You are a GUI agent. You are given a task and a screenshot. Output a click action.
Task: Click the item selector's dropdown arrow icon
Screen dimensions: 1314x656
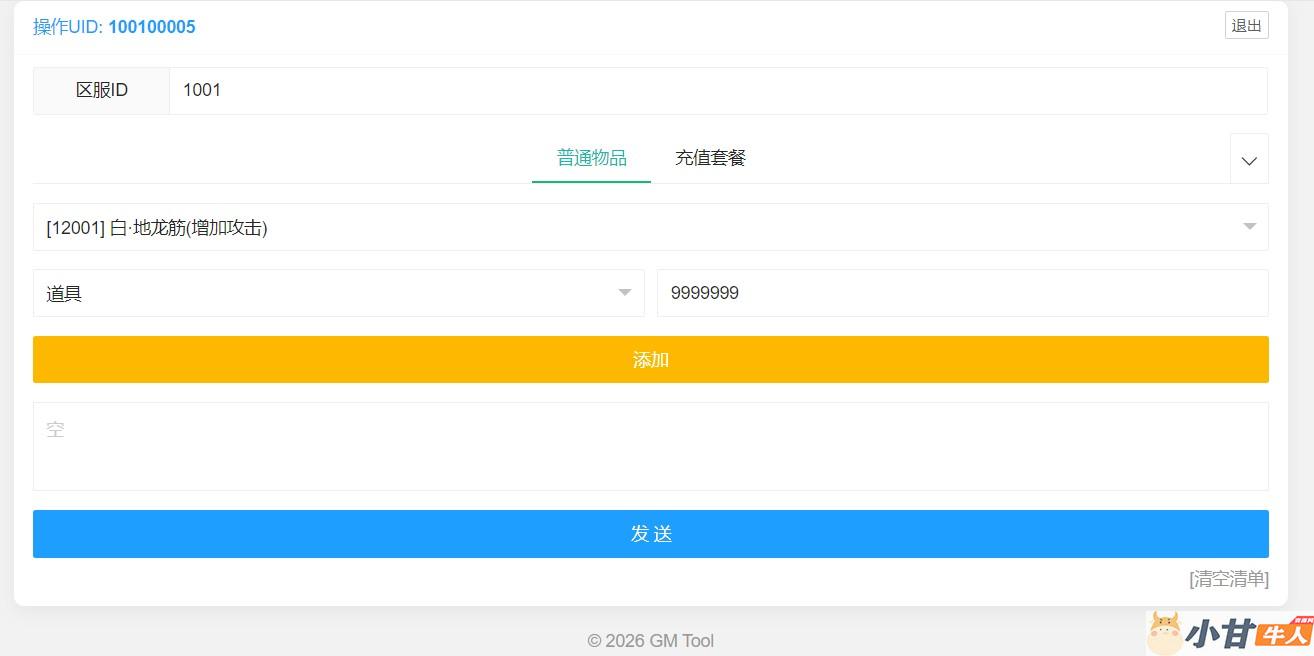tap(1249, 227)
